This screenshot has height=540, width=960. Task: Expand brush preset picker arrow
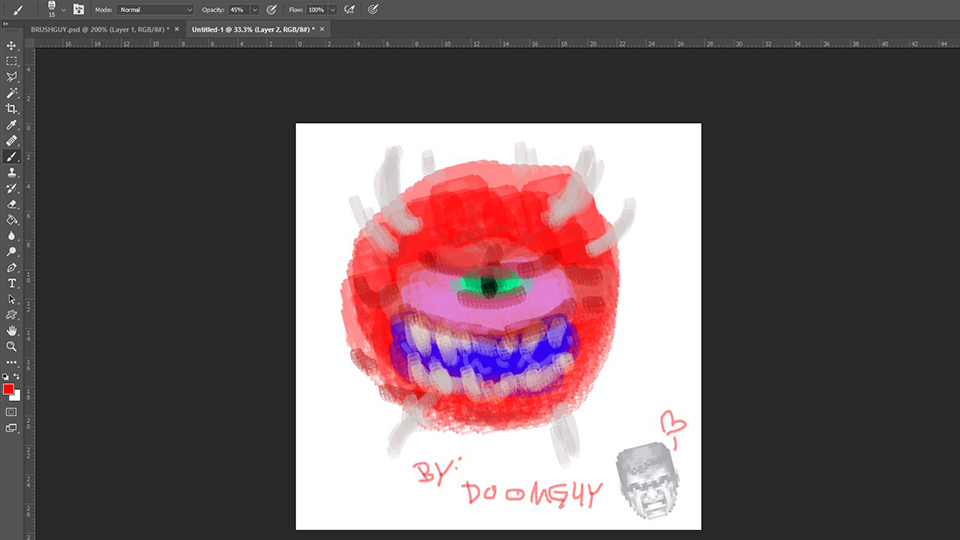[63, 10]
